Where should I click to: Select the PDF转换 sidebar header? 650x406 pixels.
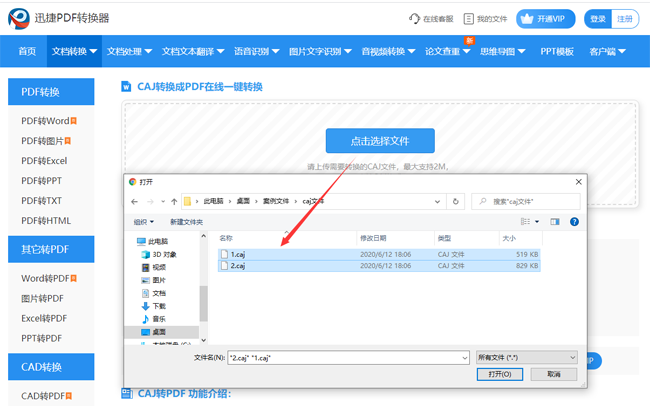[51, 92]
